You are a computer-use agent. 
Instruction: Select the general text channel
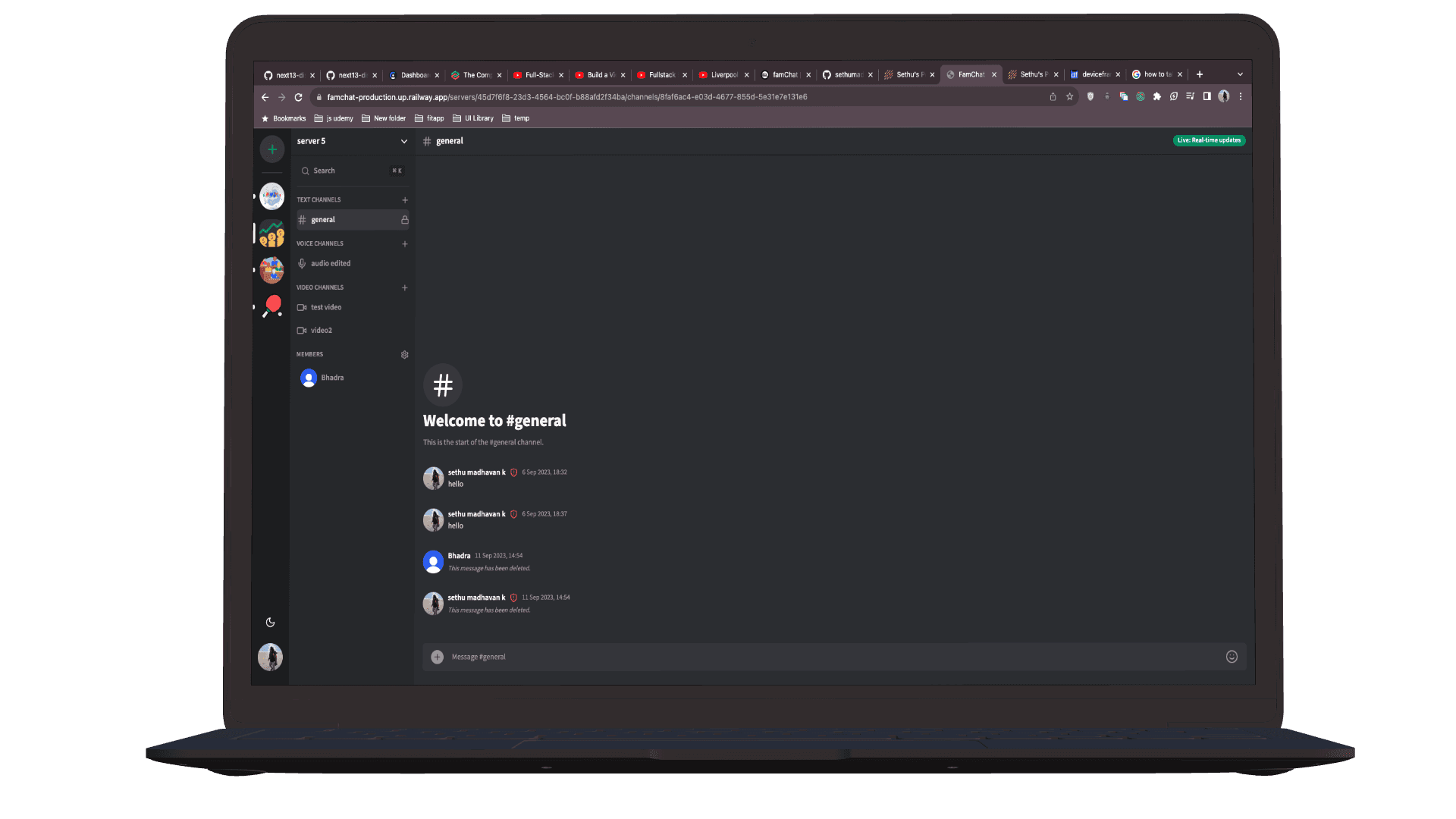point(353,220)
